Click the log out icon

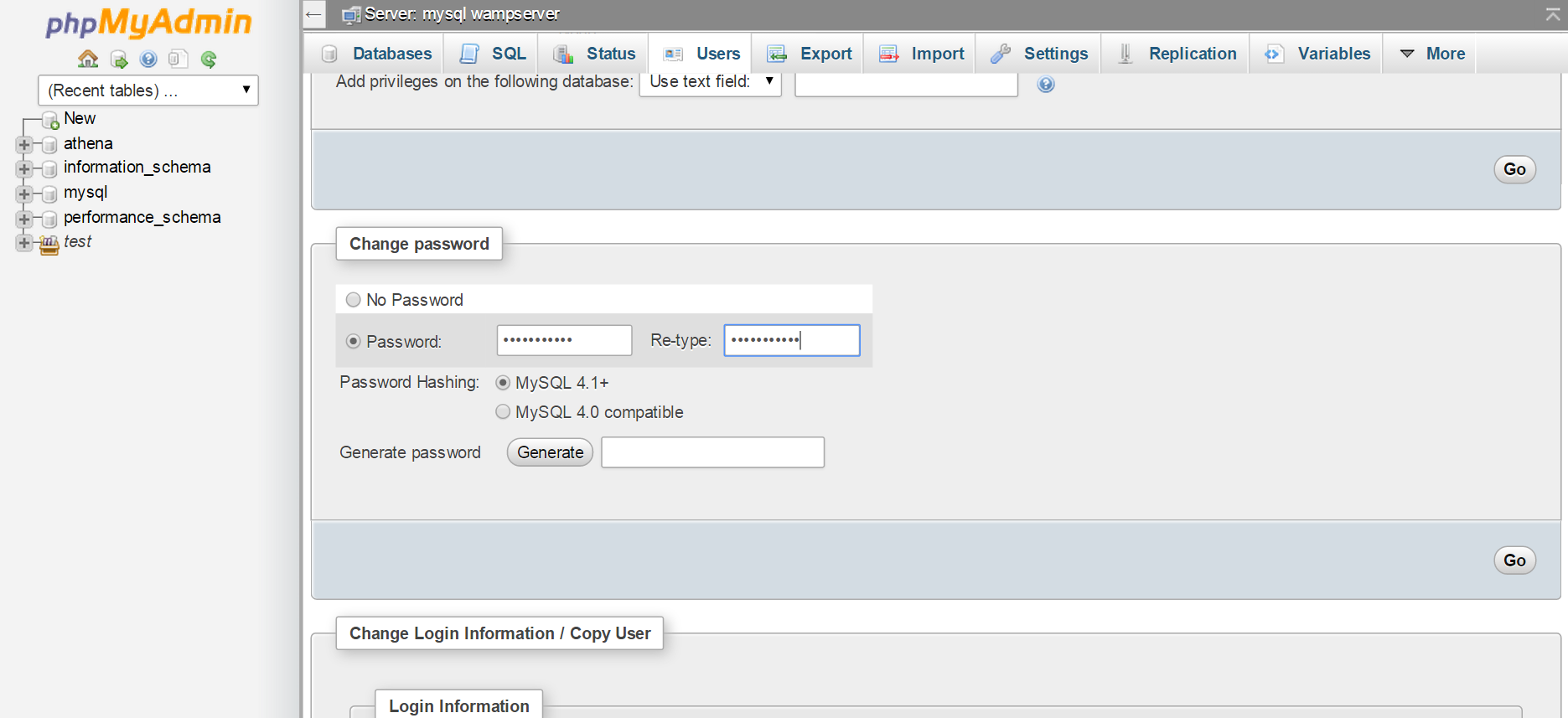click(119, 59)
